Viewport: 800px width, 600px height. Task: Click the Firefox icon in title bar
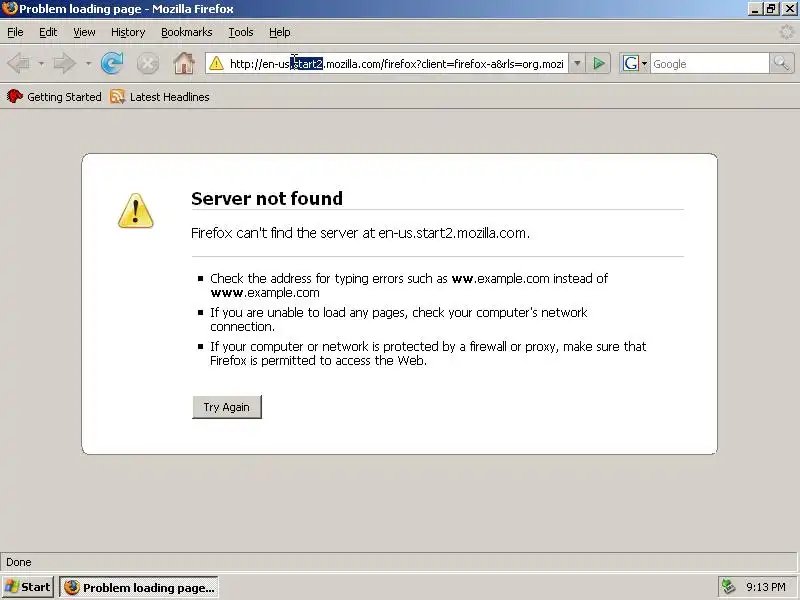(x=9, y=9)
